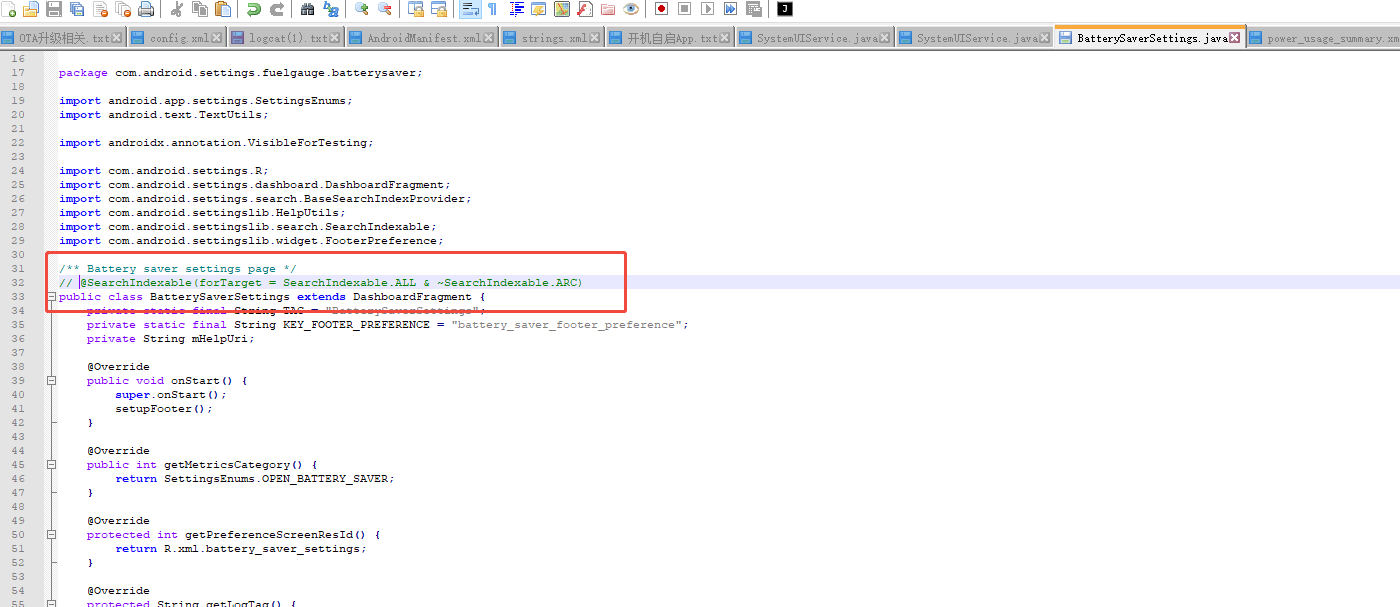
Task: Click the Save All icon
Action: pyautogui.click(x=76, y=9)
